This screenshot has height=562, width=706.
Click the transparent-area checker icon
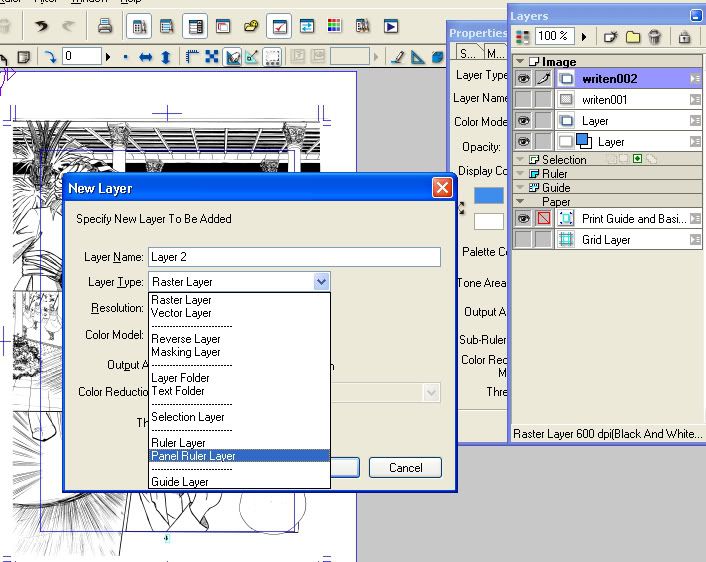click(x=212, y=57)
